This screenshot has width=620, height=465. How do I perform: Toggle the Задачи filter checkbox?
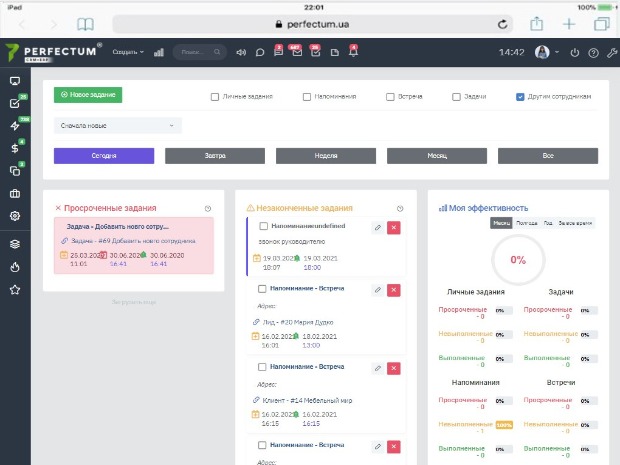(x=456, y=97)
